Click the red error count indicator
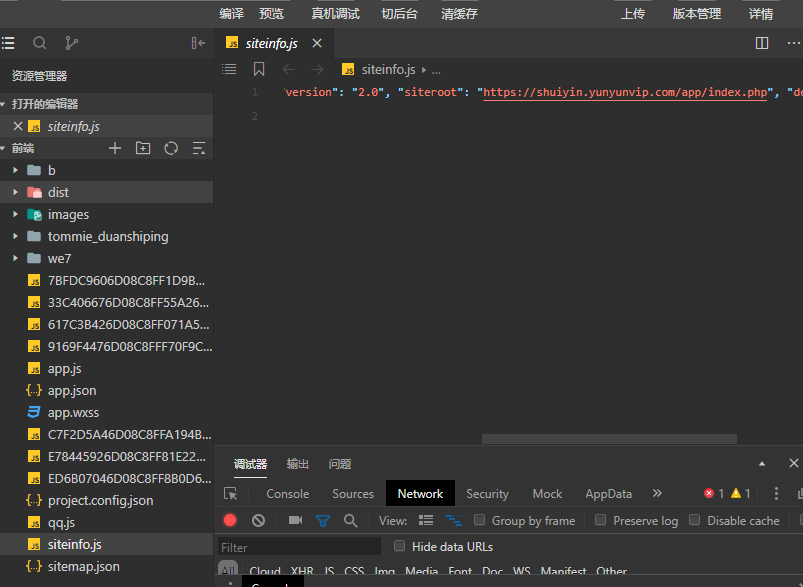803x587 pixels. pyautogui.click(x=714, y=493)
